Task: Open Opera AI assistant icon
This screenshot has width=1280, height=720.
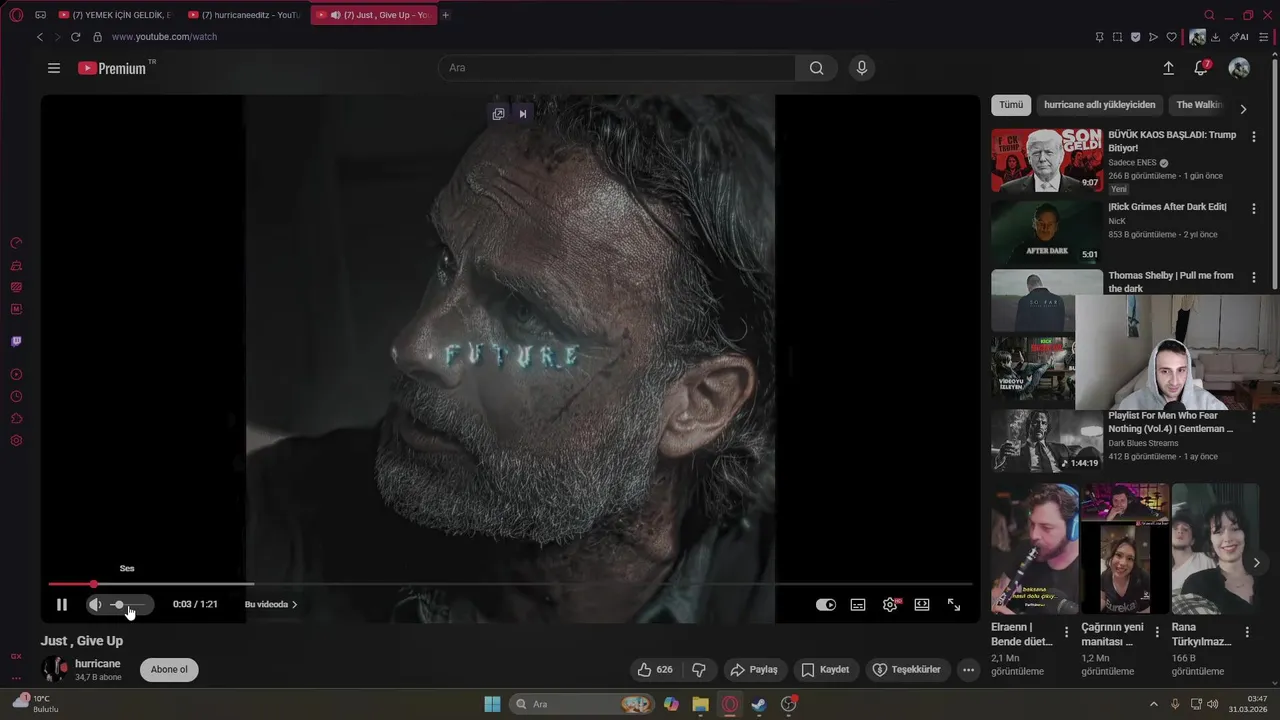Action: (x=1239, y=37)
